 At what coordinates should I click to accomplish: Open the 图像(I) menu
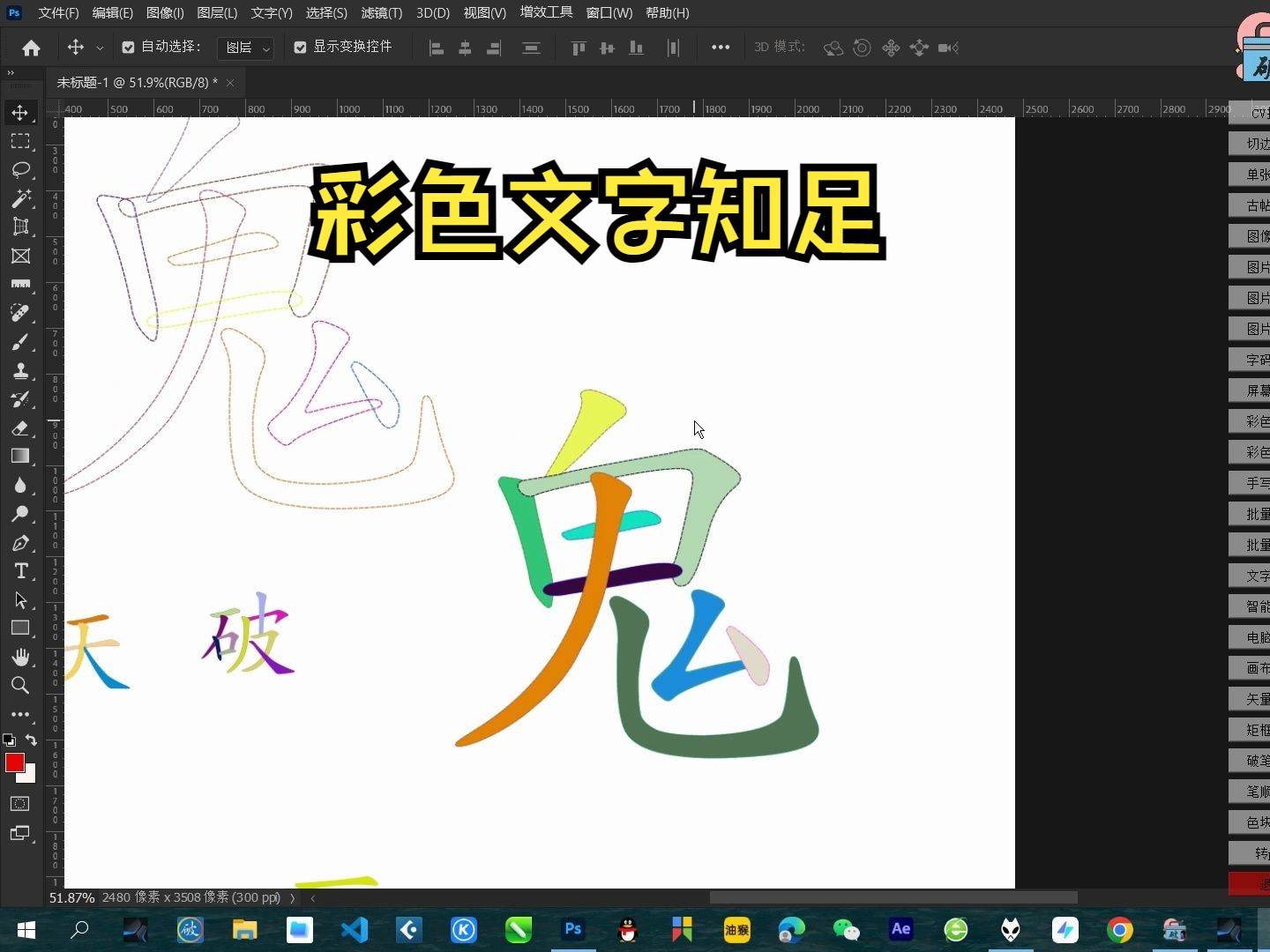(165, 13)
